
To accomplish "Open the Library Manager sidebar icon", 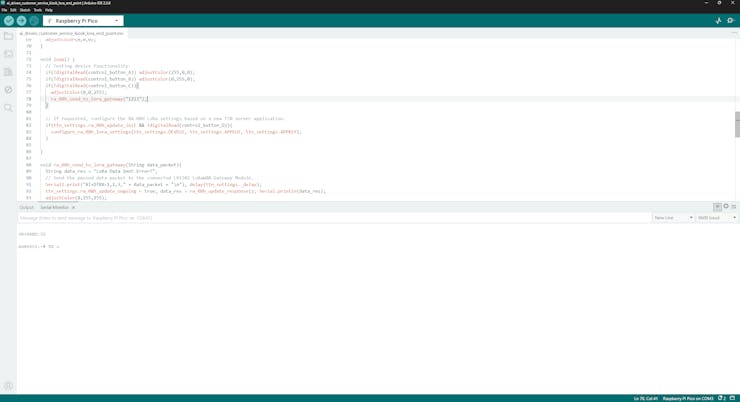I will click(8, 72).
